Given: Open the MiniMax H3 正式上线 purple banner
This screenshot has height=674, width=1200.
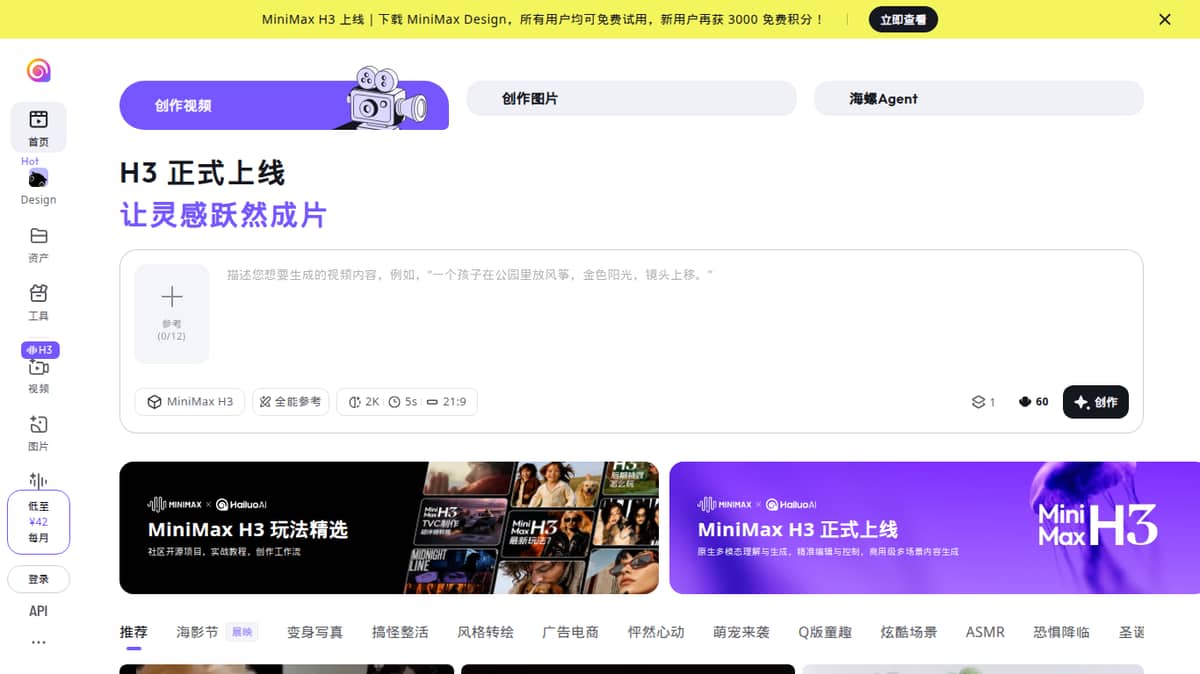Looking at the screenshot, I should (935, 528).
